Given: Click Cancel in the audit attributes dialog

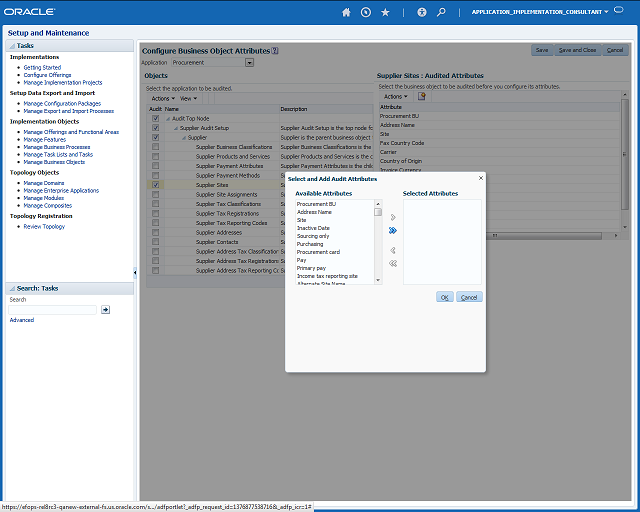Looking at the screenshot, I should 469,297.
